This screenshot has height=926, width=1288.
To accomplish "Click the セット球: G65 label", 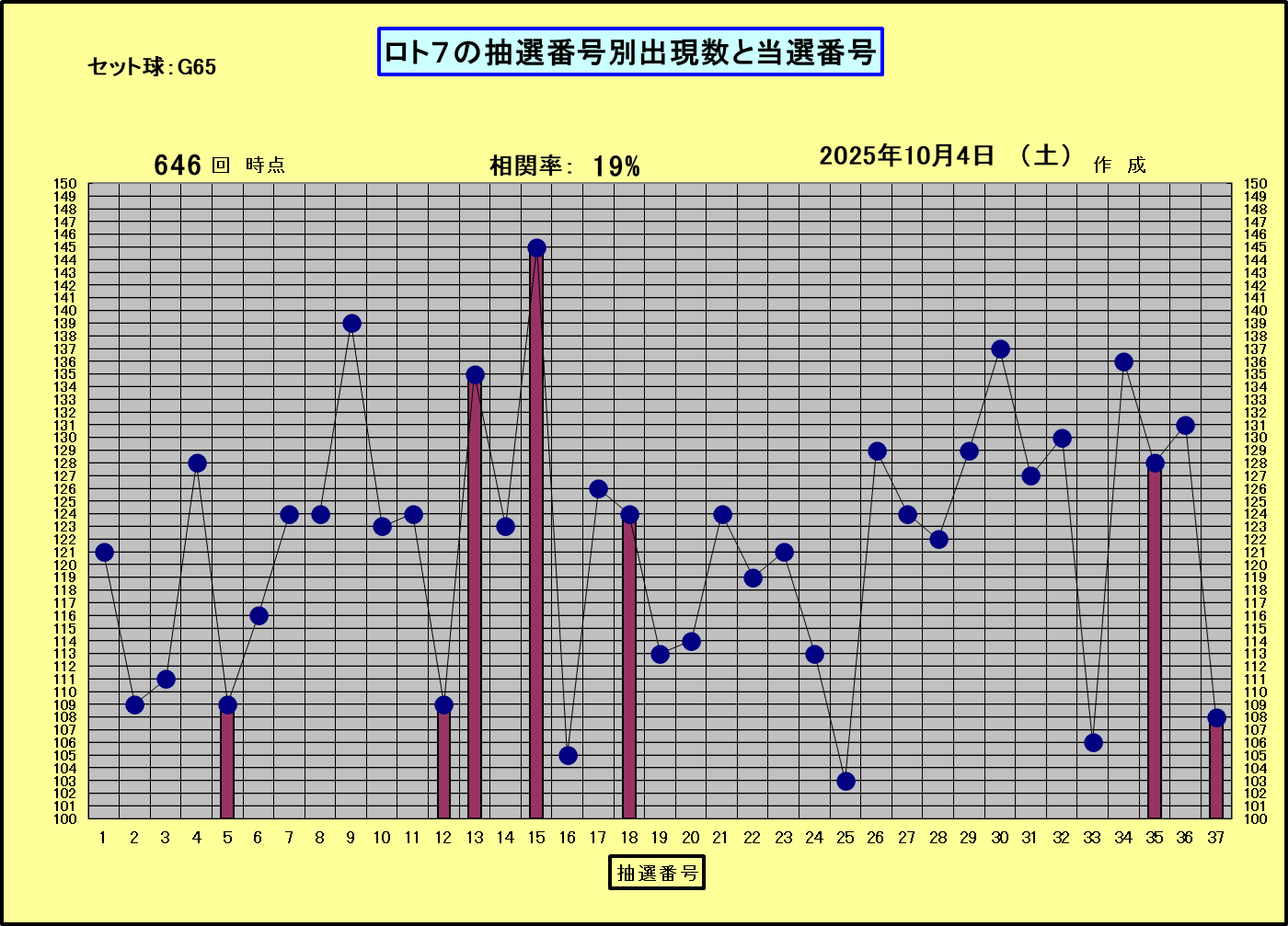I will (152, 67).
